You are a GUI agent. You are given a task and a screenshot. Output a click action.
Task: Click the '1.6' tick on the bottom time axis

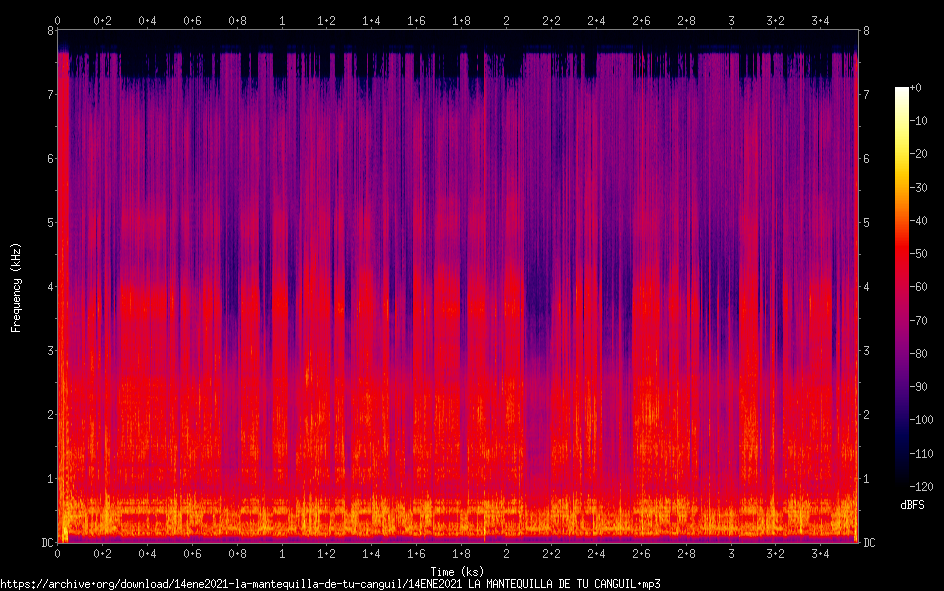coord(417,554)
